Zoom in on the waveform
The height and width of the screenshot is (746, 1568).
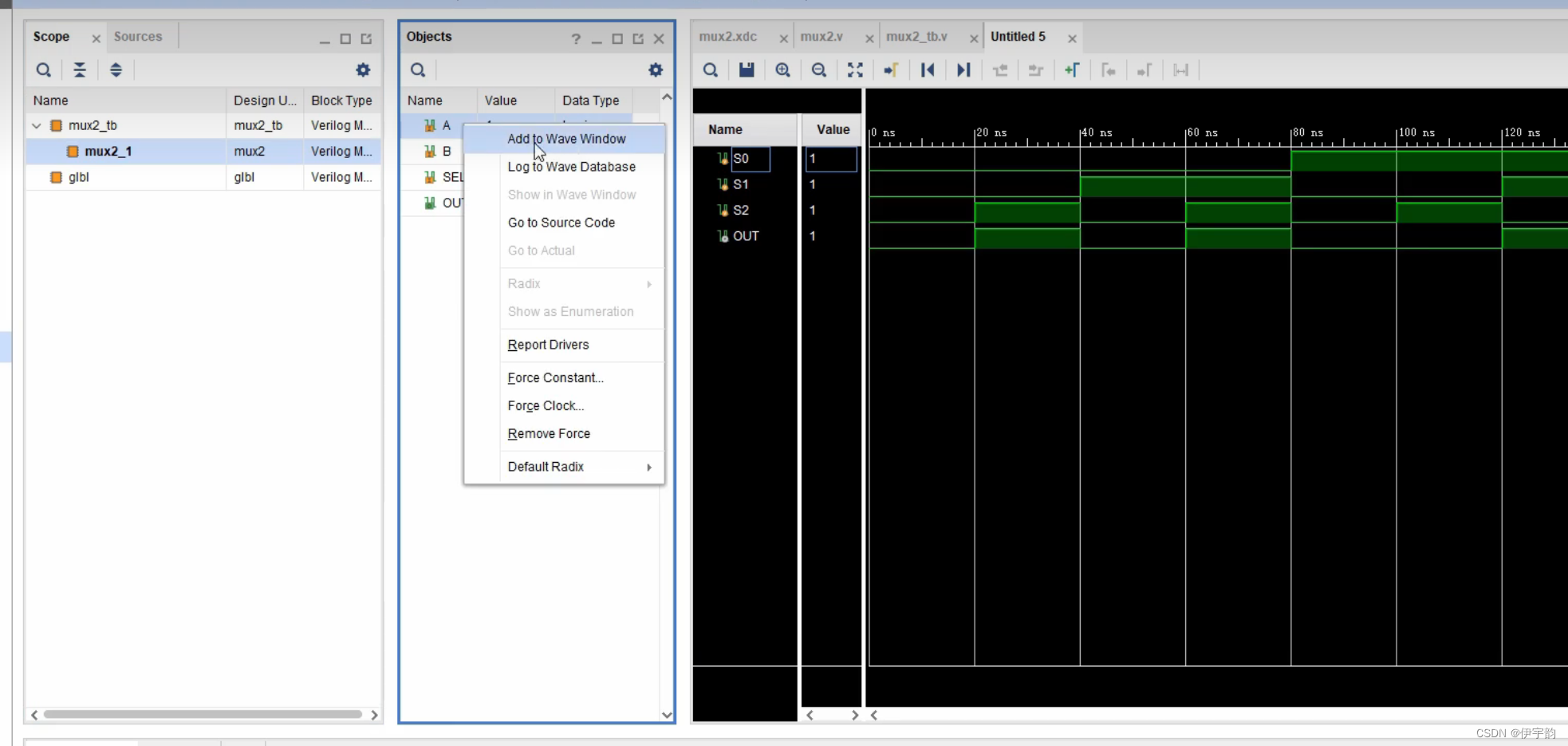click(x=782, y=70)
